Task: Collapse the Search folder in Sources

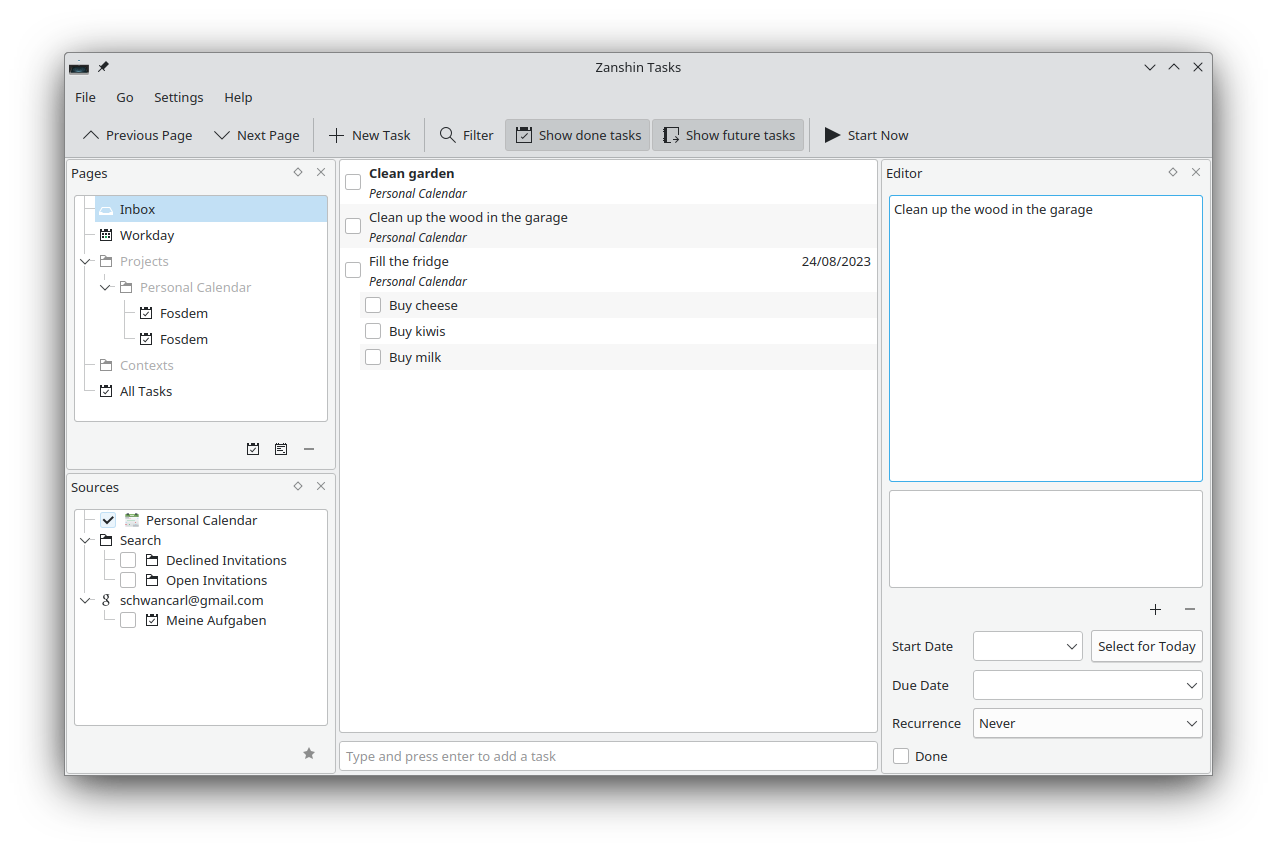Action: (87, 540)
